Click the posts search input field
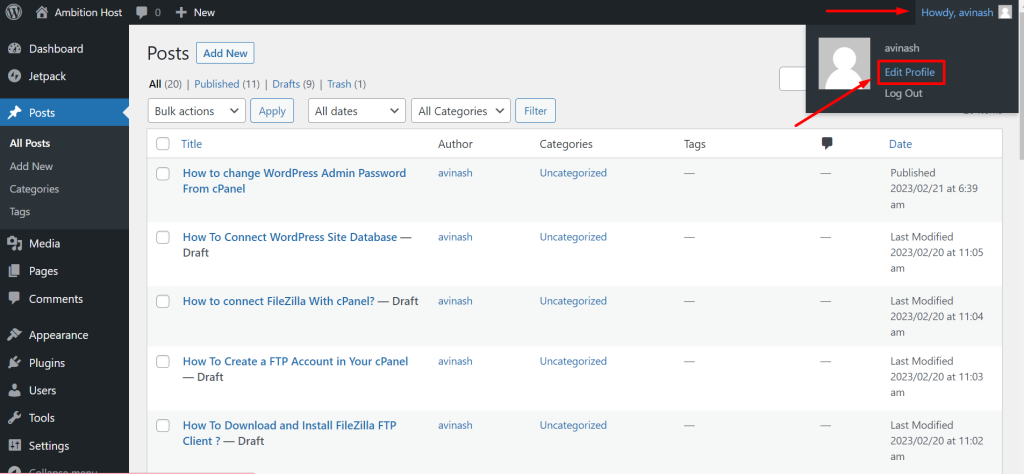Screen dimensions: 1024x474 tap(792, 79)
